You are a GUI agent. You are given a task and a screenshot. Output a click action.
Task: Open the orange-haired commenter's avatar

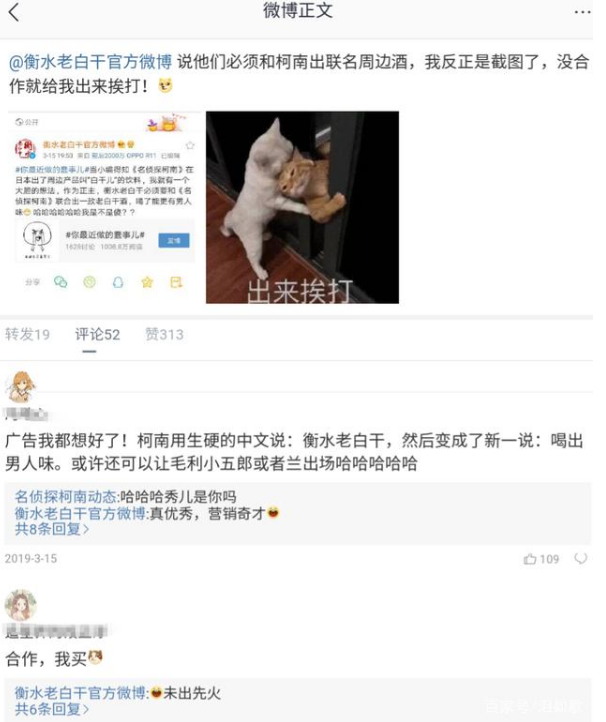coord(20,386)
